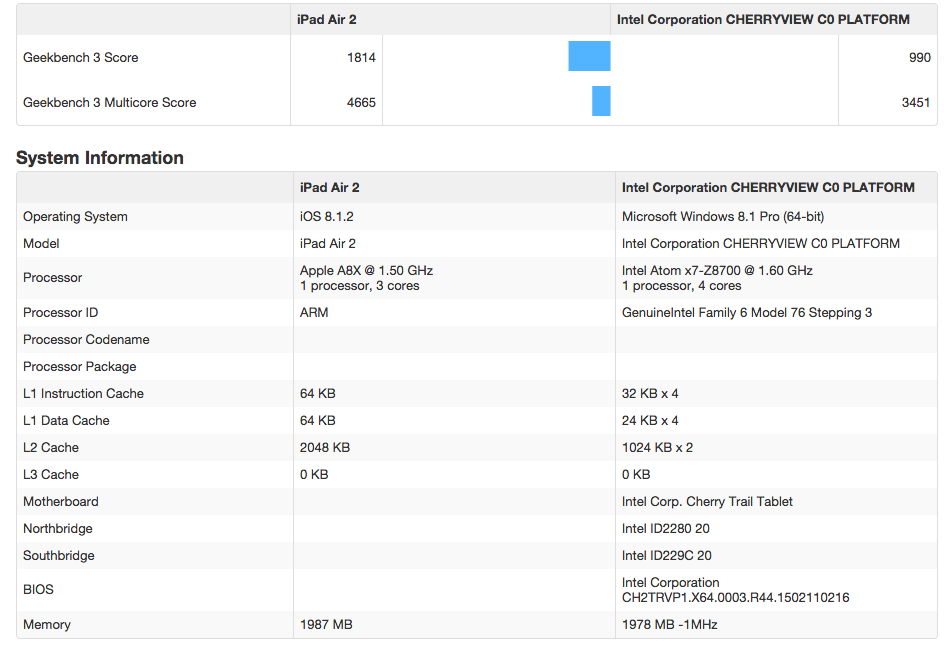
Task: Click the Geekbench 3 Multicore Score blue bar
Action: [601, 101]
